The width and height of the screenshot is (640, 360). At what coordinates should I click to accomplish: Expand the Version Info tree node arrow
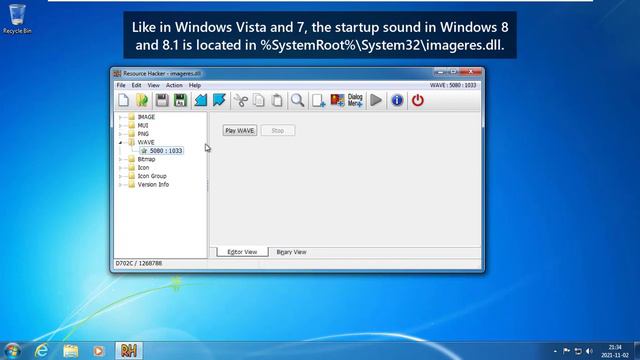coord(120,184)
